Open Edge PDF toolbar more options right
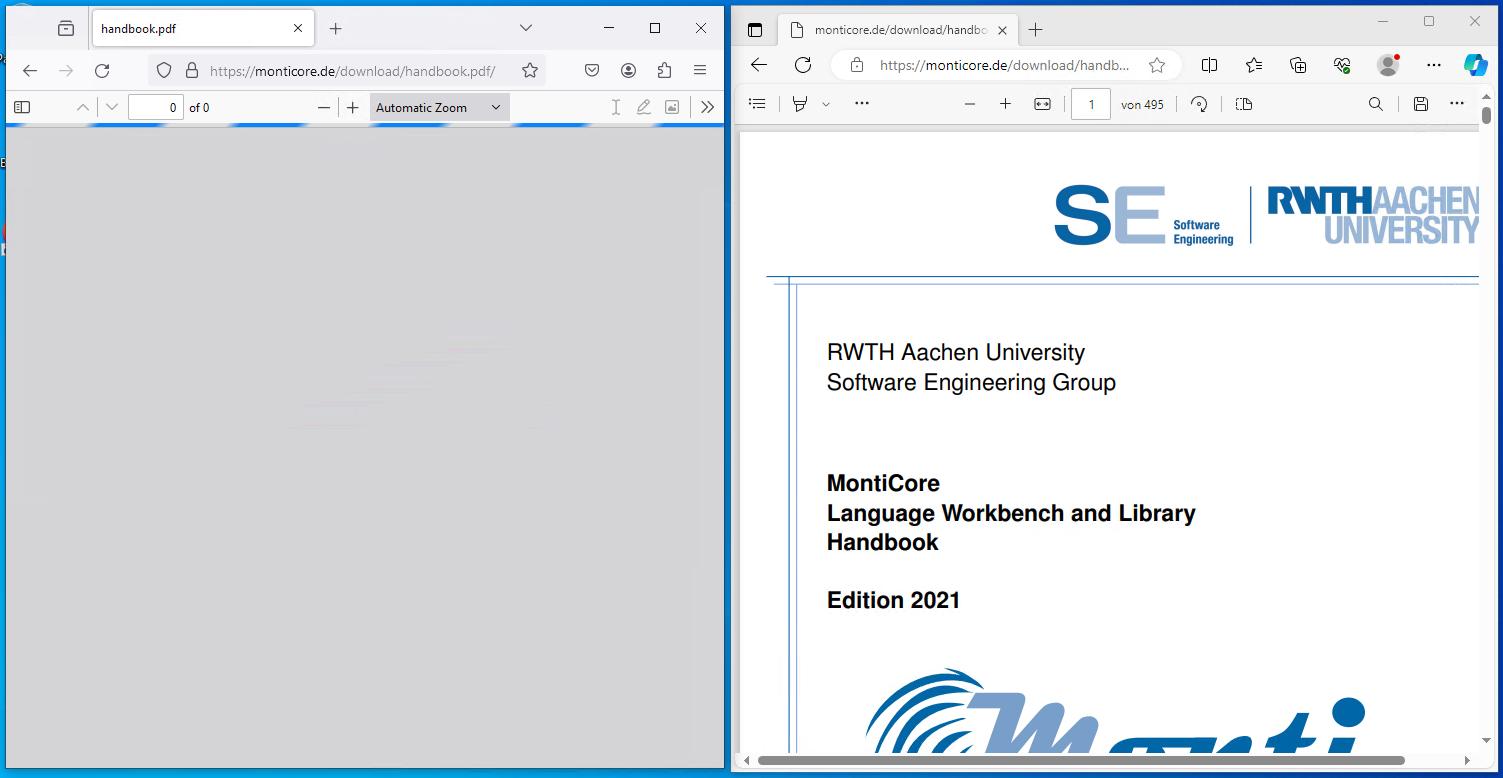The image size is (1503, 778). [x=1457, y=104]
